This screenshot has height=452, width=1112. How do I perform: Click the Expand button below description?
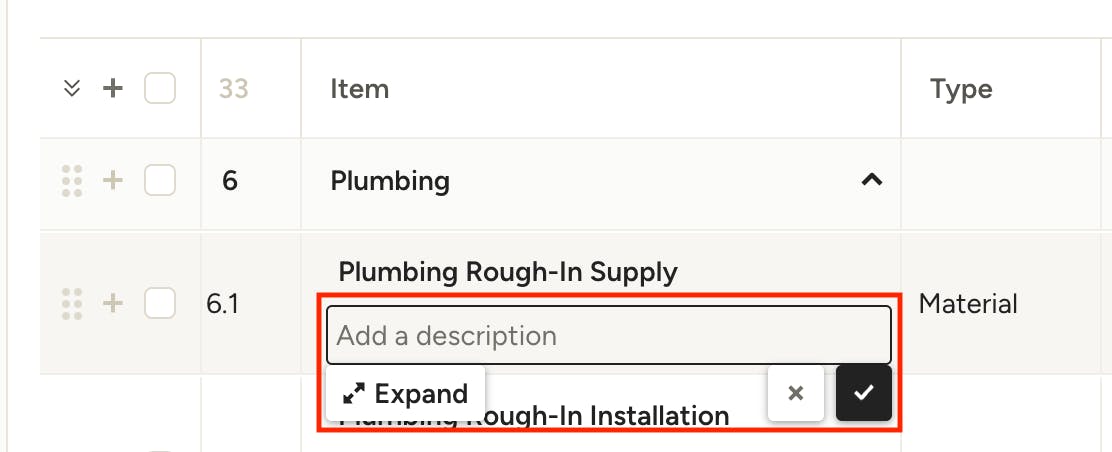[x=405, y=393]
